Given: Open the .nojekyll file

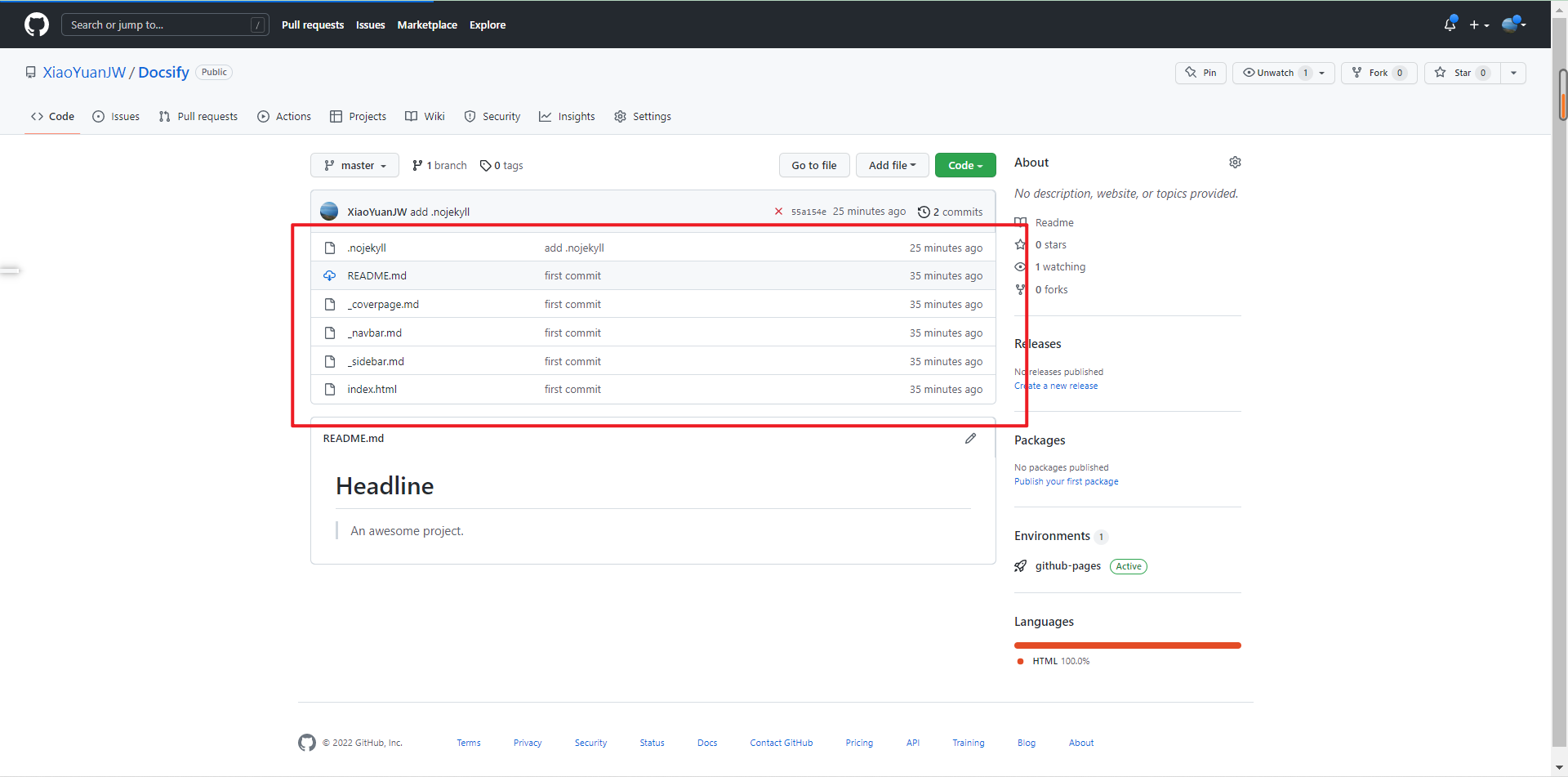Looking at the screenshot, I should (x=367, y=248).
